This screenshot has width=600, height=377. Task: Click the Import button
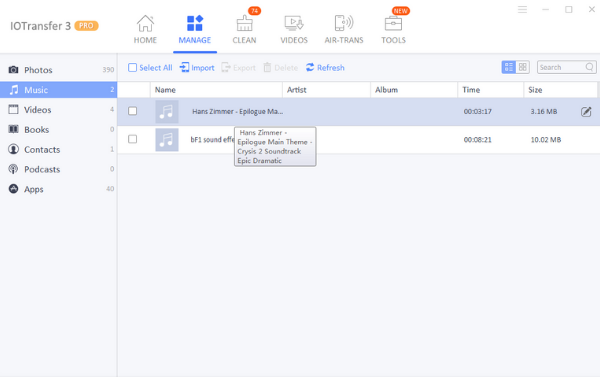197,68
